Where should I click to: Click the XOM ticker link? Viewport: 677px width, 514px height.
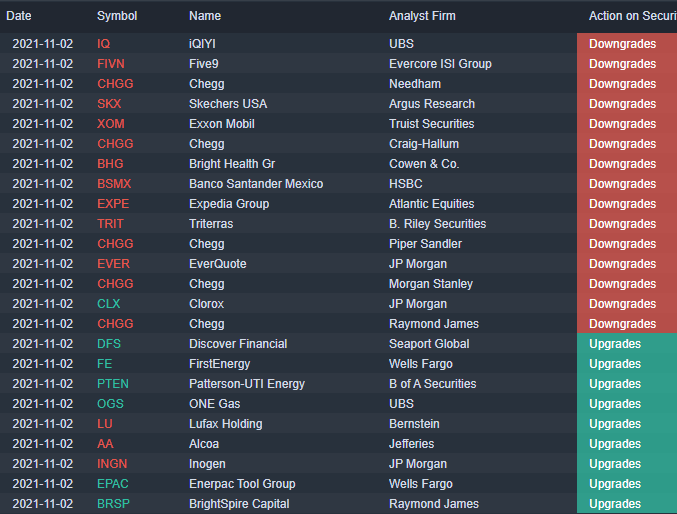coord(111,124)
